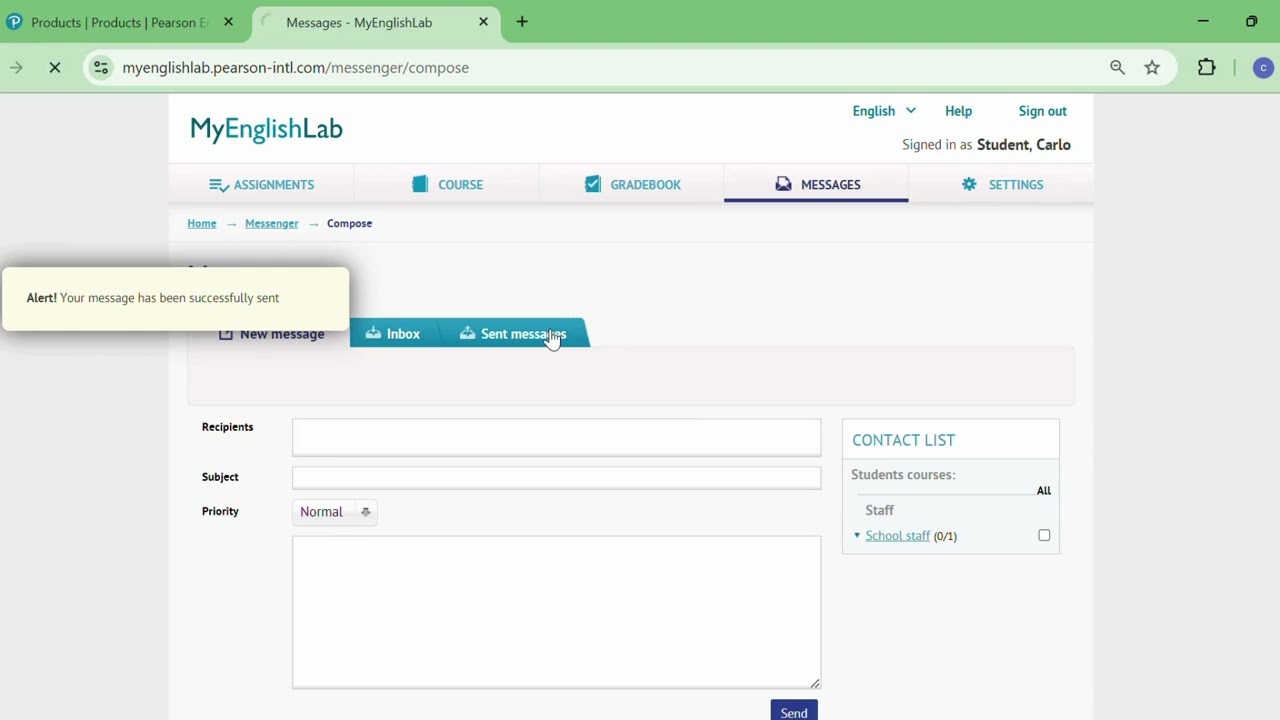Select the Inbox tab
Screen dimensions: 1280x720
point(393,334)
